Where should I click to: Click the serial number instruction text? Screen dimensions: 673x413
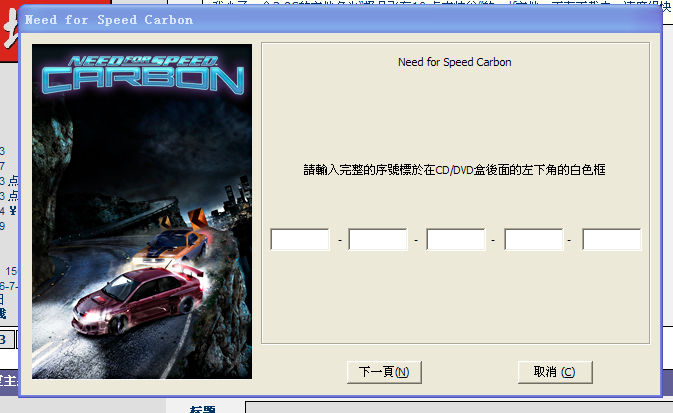click(x=455, y=170)
